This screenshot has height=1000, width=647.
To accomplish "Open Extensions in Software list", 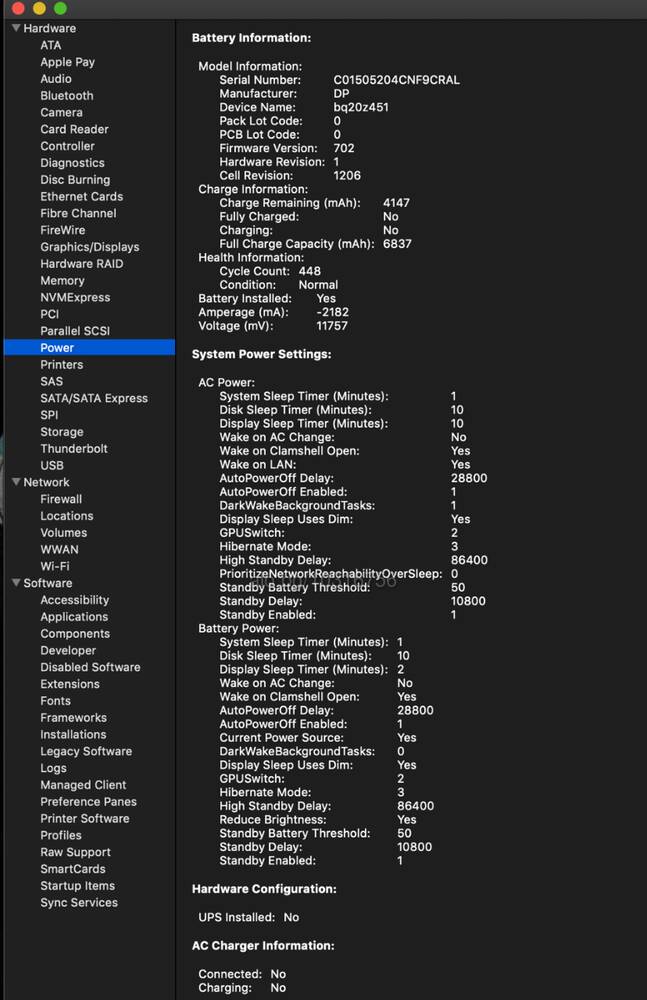I will click(70, 684).
